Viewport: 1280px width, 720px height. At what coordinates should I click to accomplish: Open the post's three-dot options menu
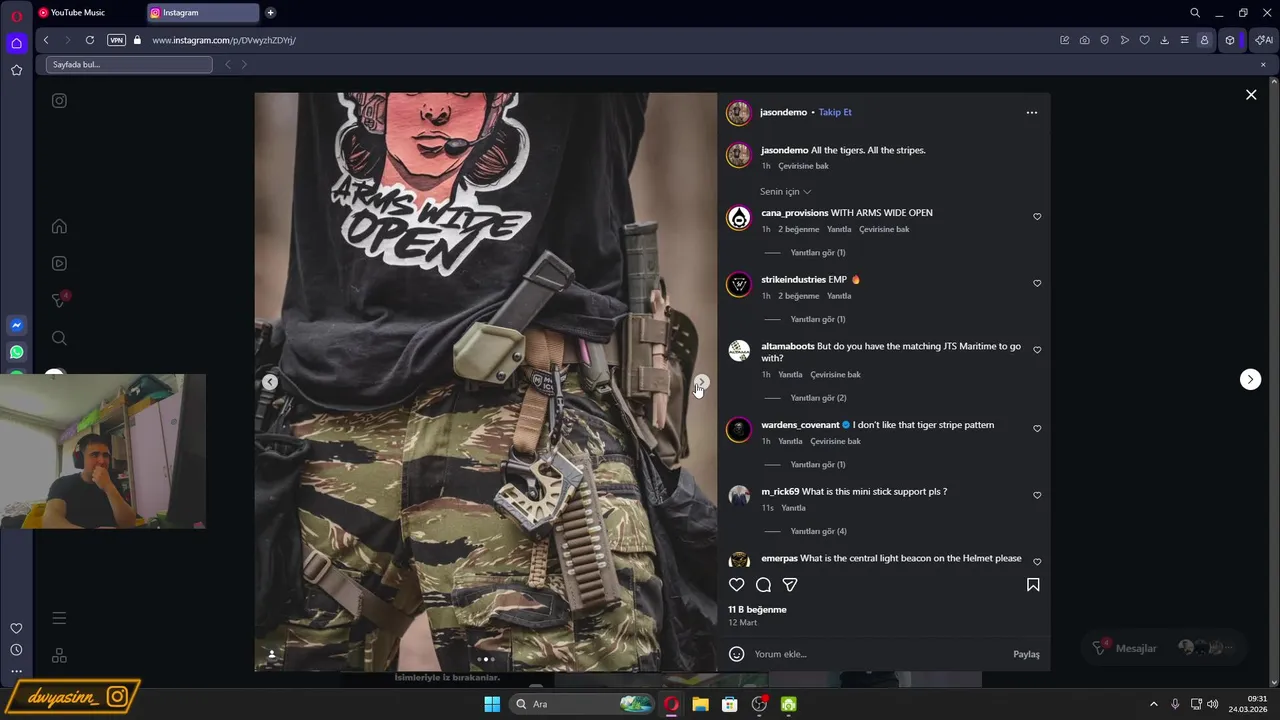point(1032,113)
